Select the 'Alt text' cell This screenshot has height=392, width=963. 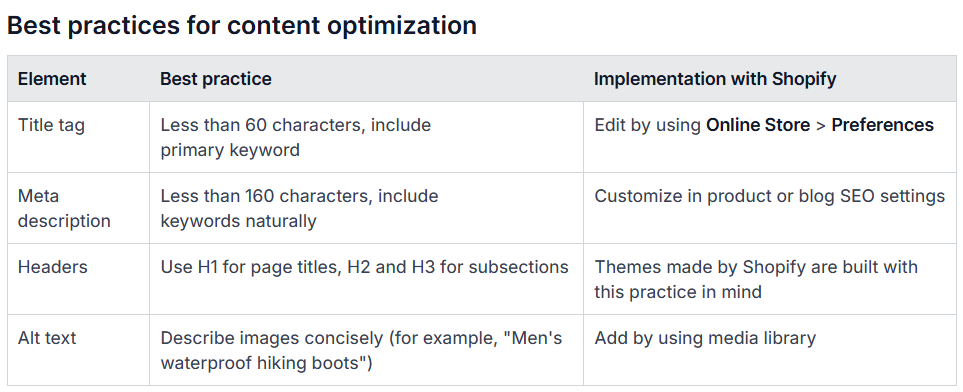pos(79,350)
